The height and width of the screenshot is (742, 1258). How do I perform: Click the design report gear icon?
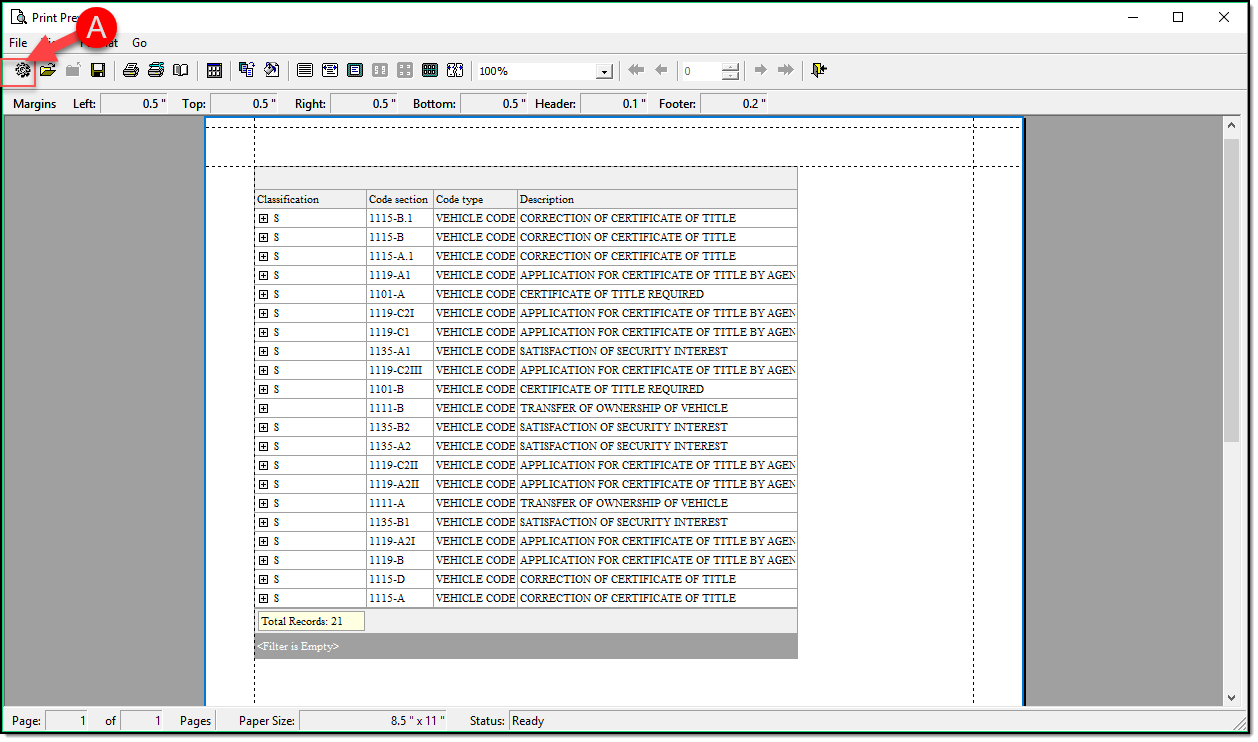click(22, 71)
